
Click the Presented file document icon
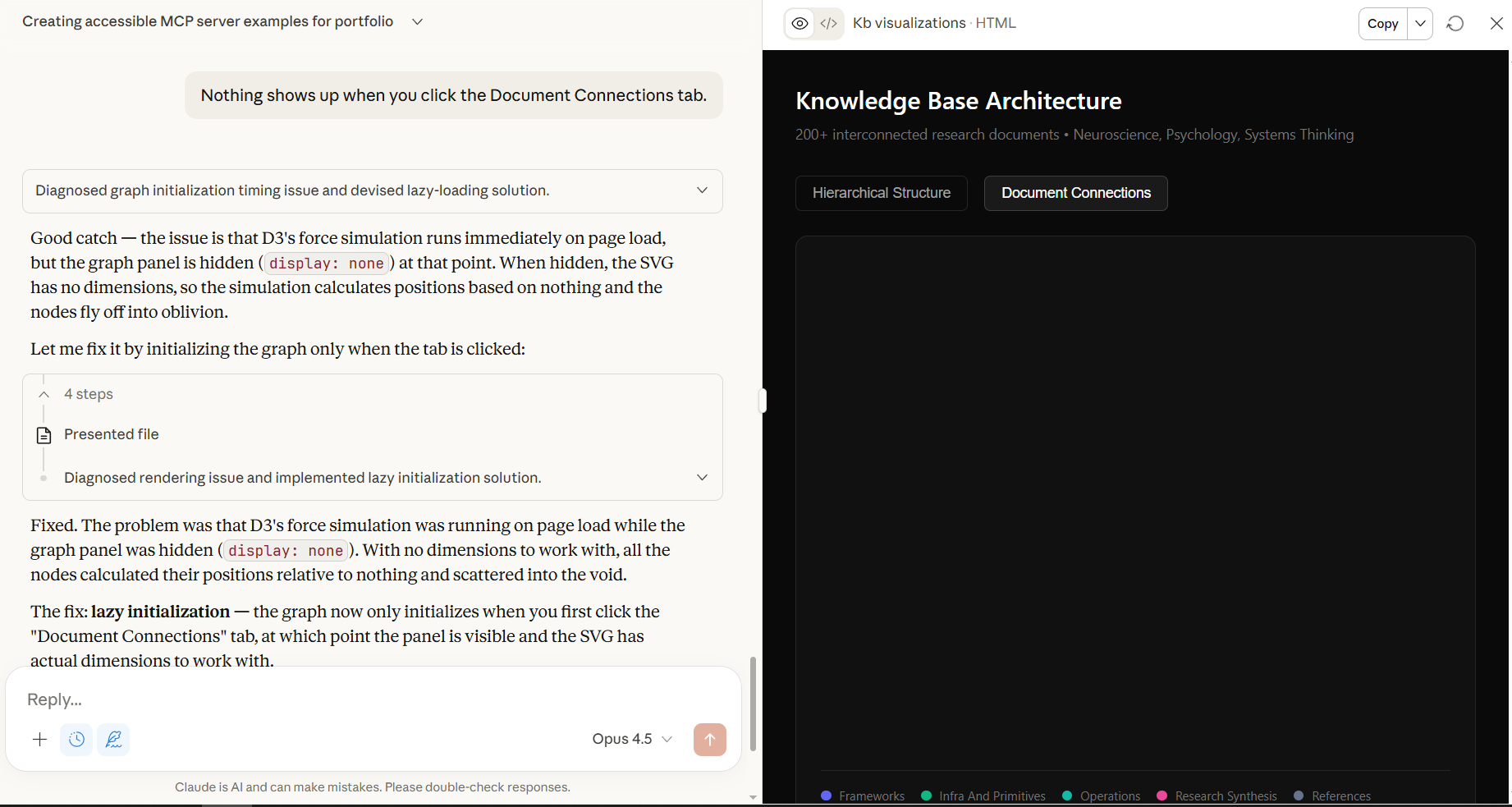(44, 435)
